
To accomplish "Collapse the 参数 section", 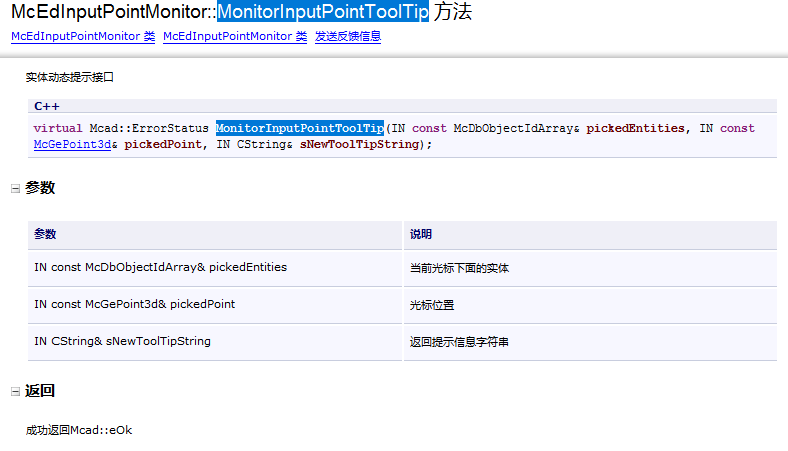I will [16, 189].
